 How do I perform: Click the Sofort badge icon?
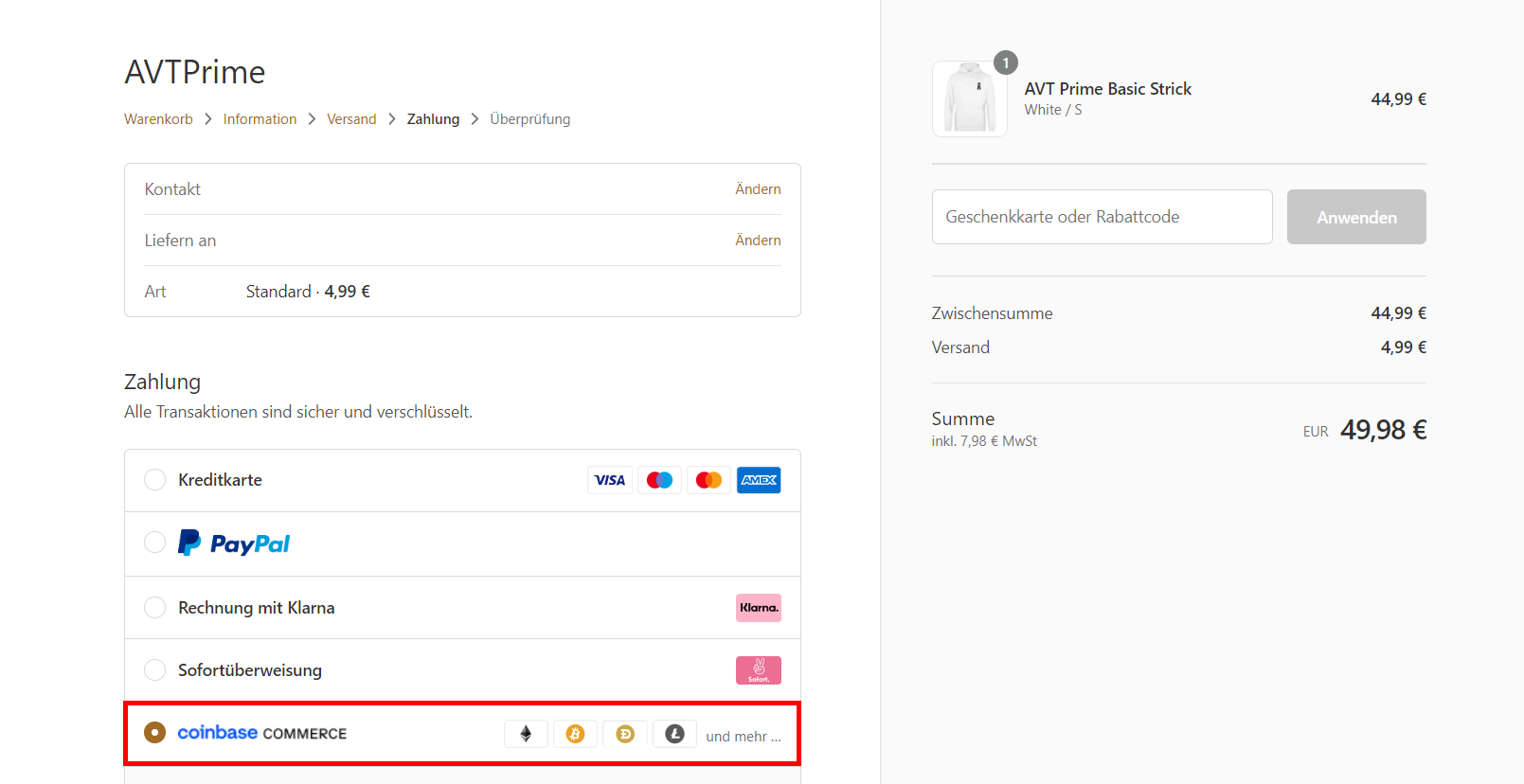[x=759, y=670]
